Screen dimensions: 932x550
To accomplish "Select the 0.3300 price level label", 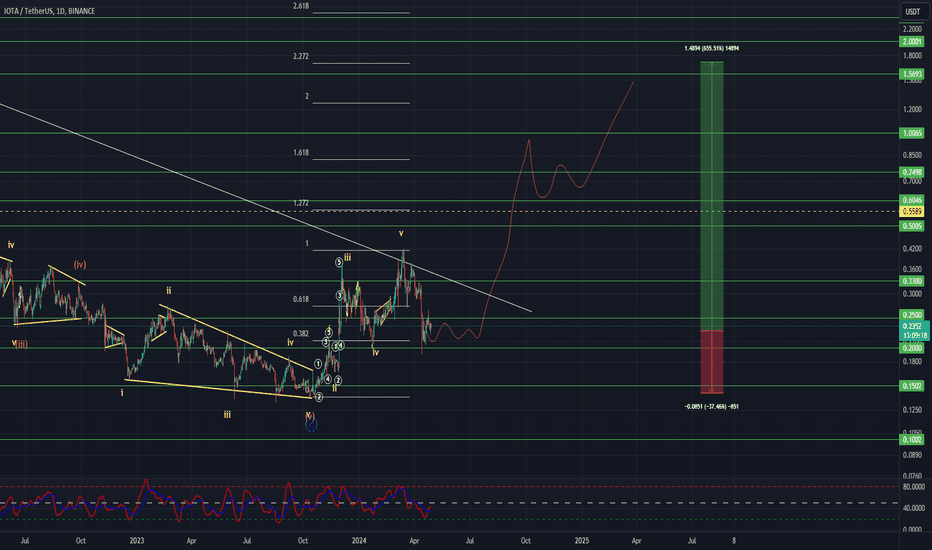I will pos(912,281).
